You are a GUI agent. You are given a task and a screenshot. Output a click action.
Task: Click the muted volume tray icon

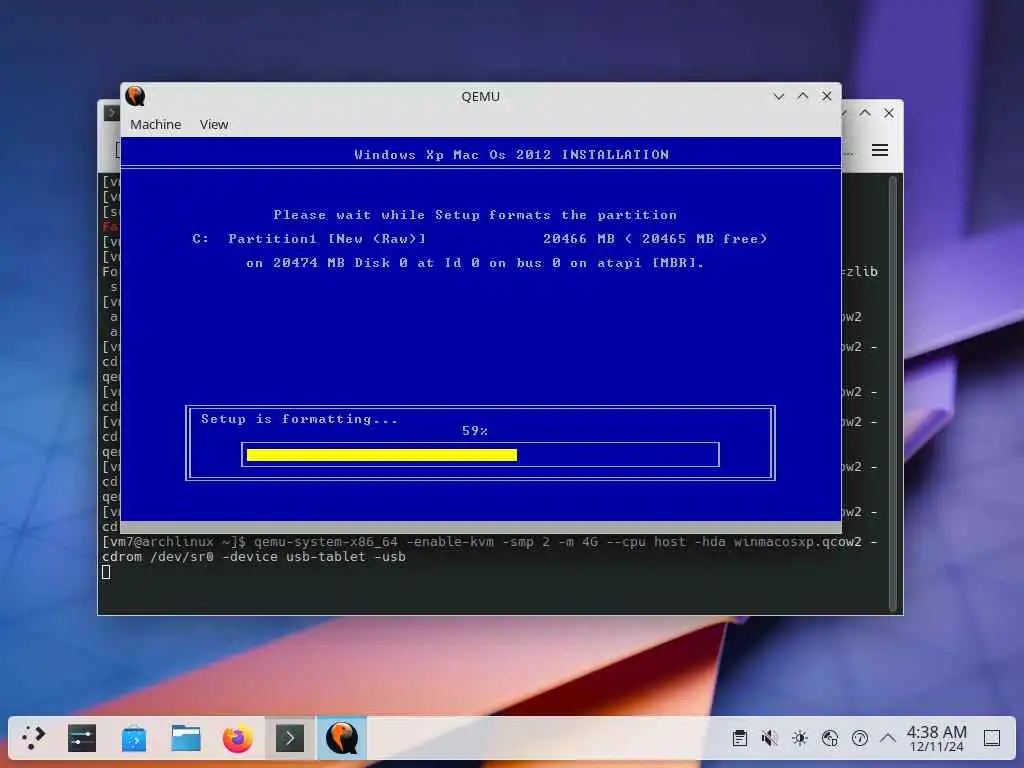click(770, 738)
